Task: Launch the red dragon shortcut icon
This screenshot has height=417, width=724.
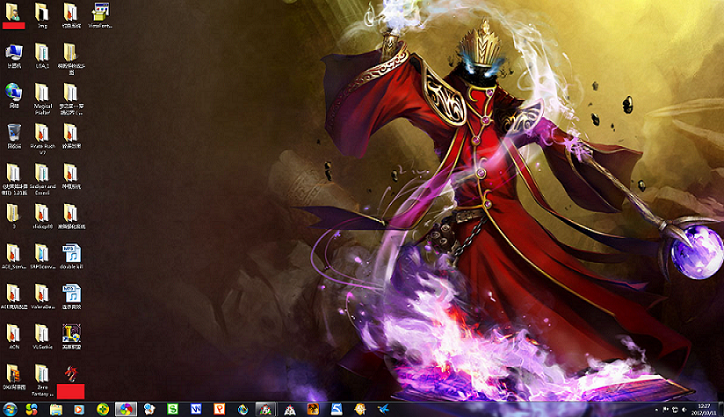Action: coord(71,381)
